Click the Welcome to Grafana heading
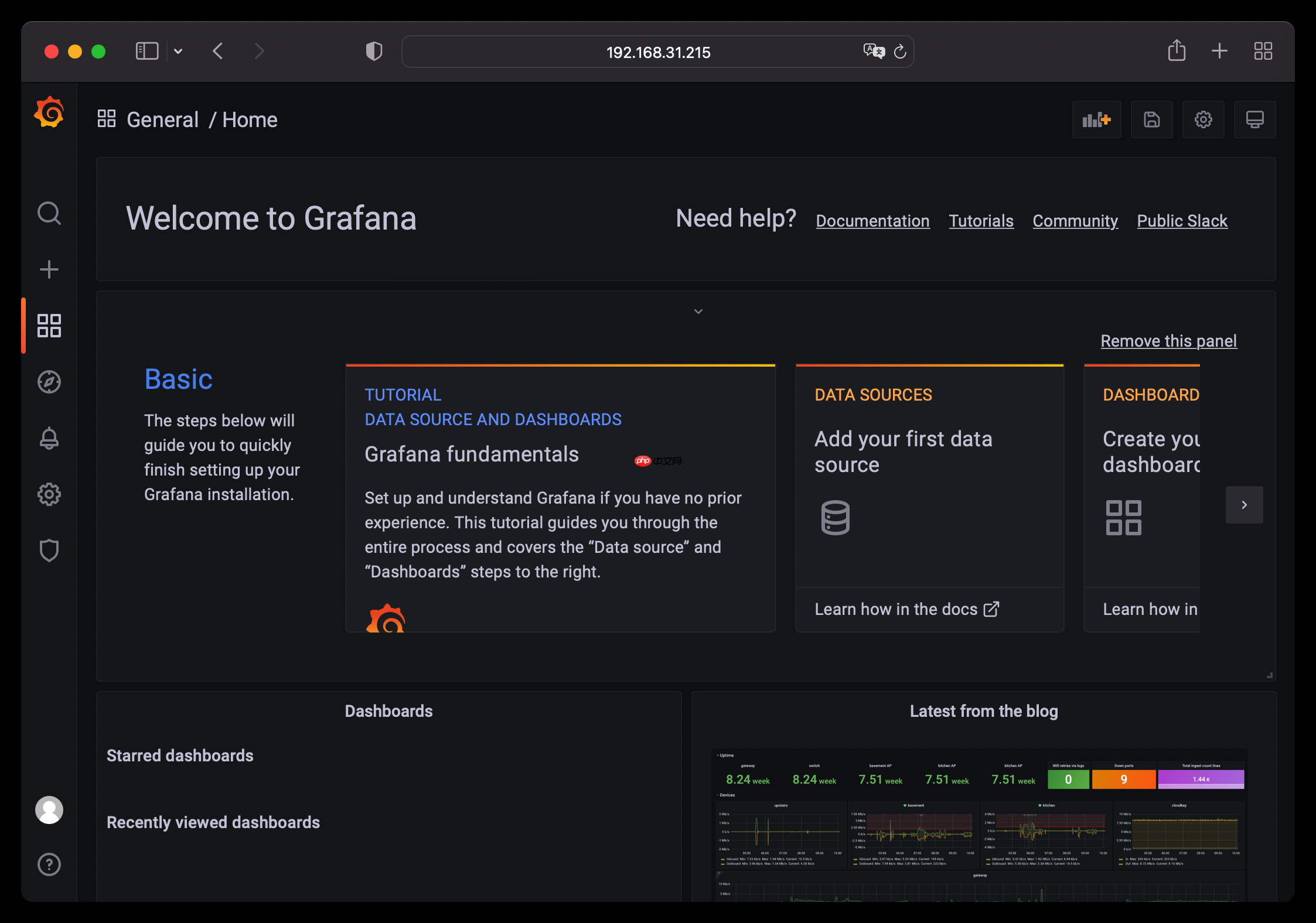 pyautogui.click(x=271, y=218)
